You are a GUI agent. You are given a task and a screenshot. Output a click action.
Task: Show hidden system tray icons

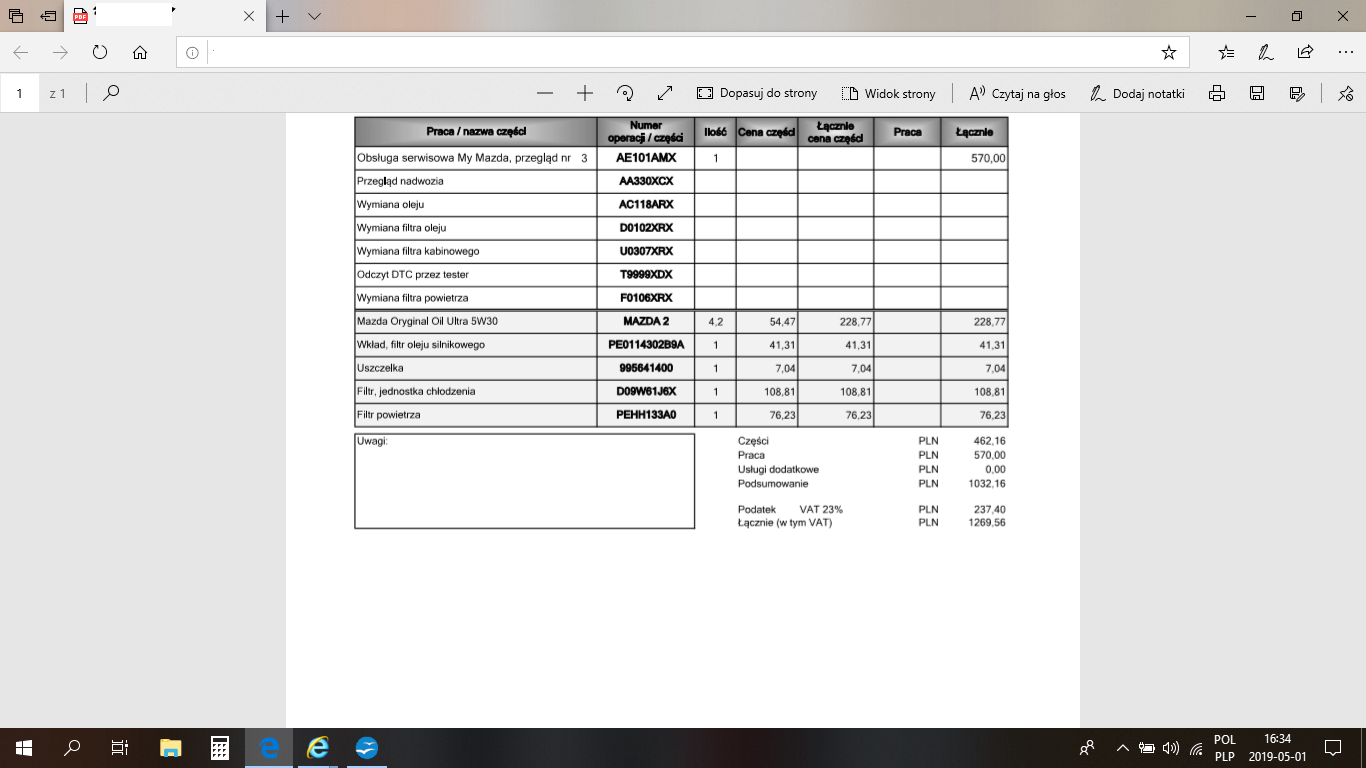[x=1122, y=748]
